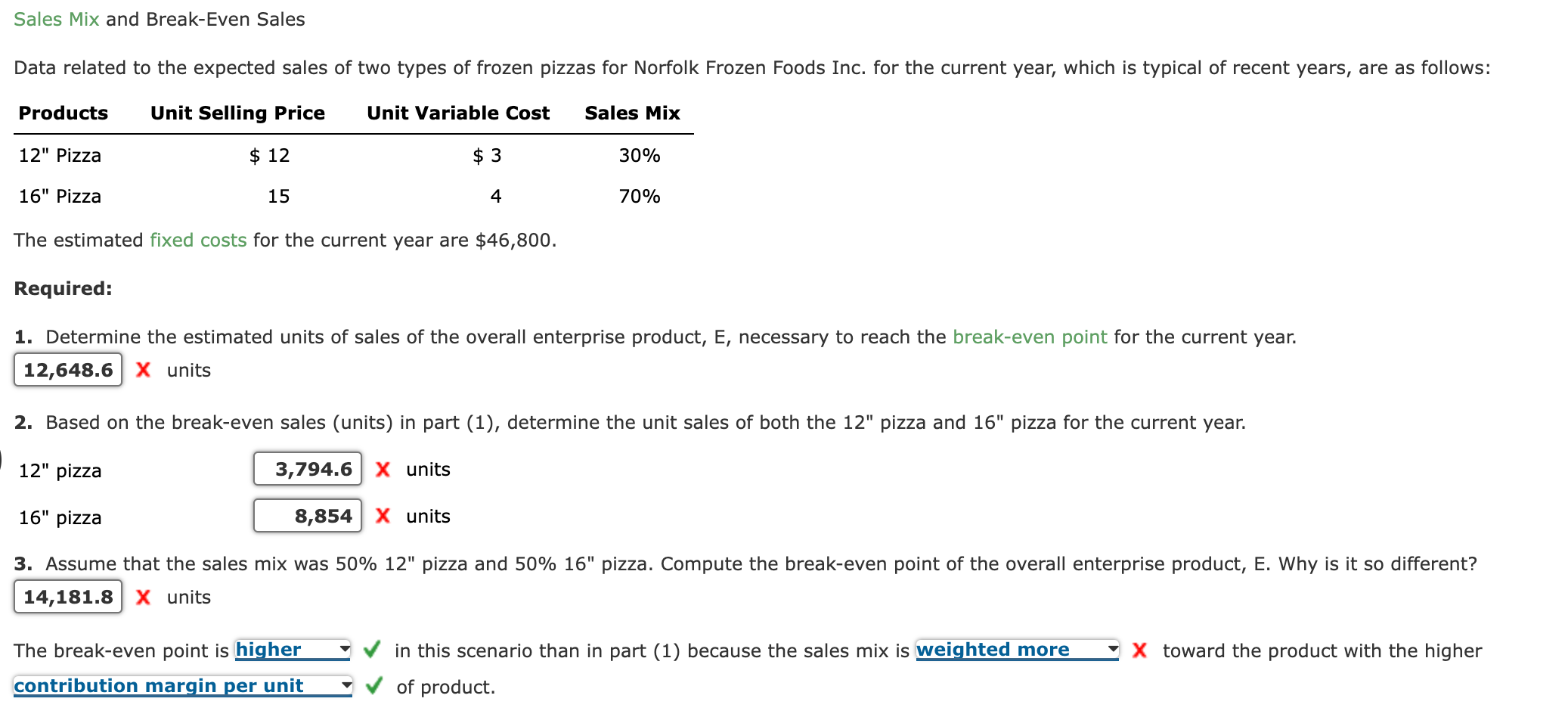
Task: Select the 14,181.8 units input field
Action: pos(67,597)
